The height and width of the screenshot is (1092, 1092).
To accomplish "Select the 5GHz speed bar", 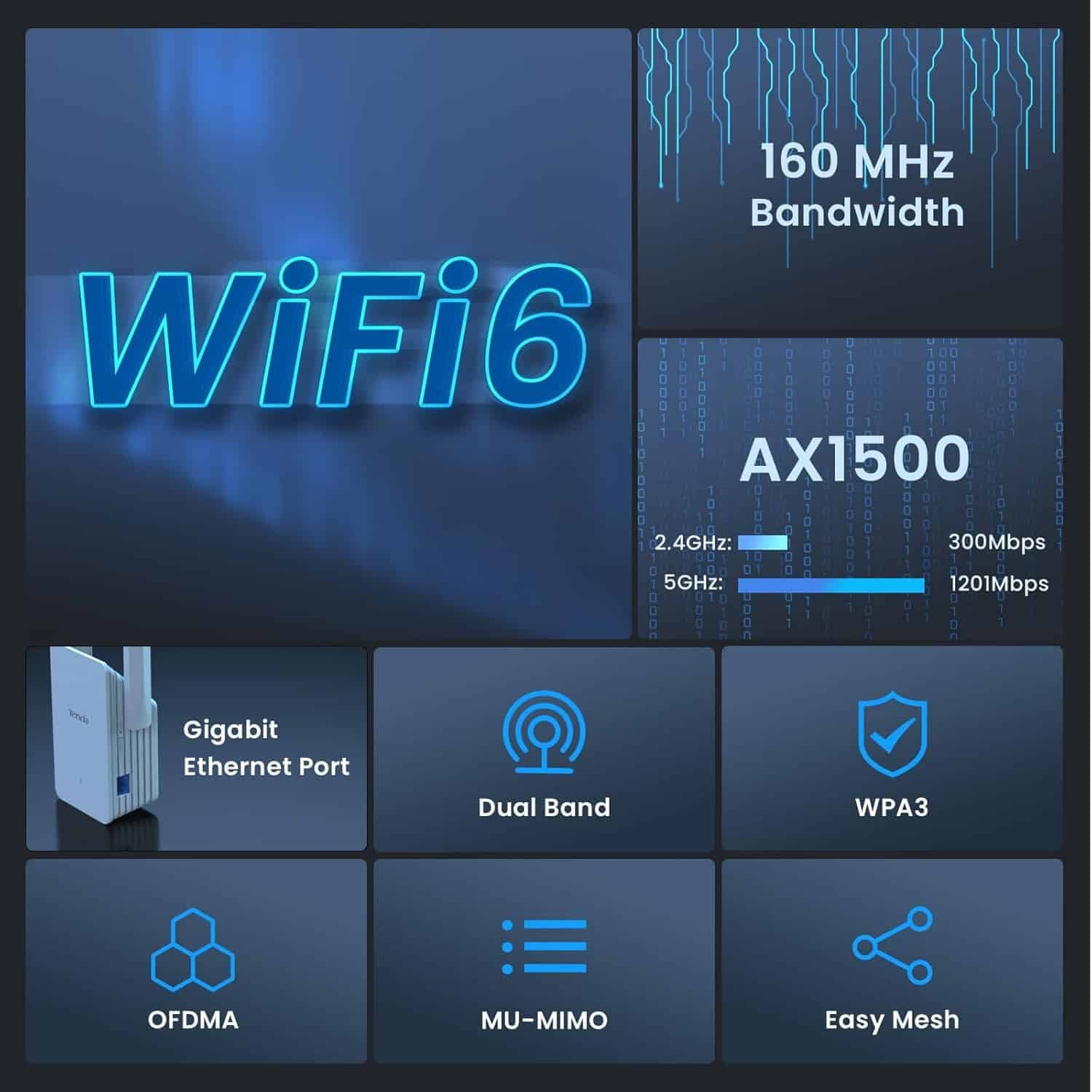I will pos(831,585).
